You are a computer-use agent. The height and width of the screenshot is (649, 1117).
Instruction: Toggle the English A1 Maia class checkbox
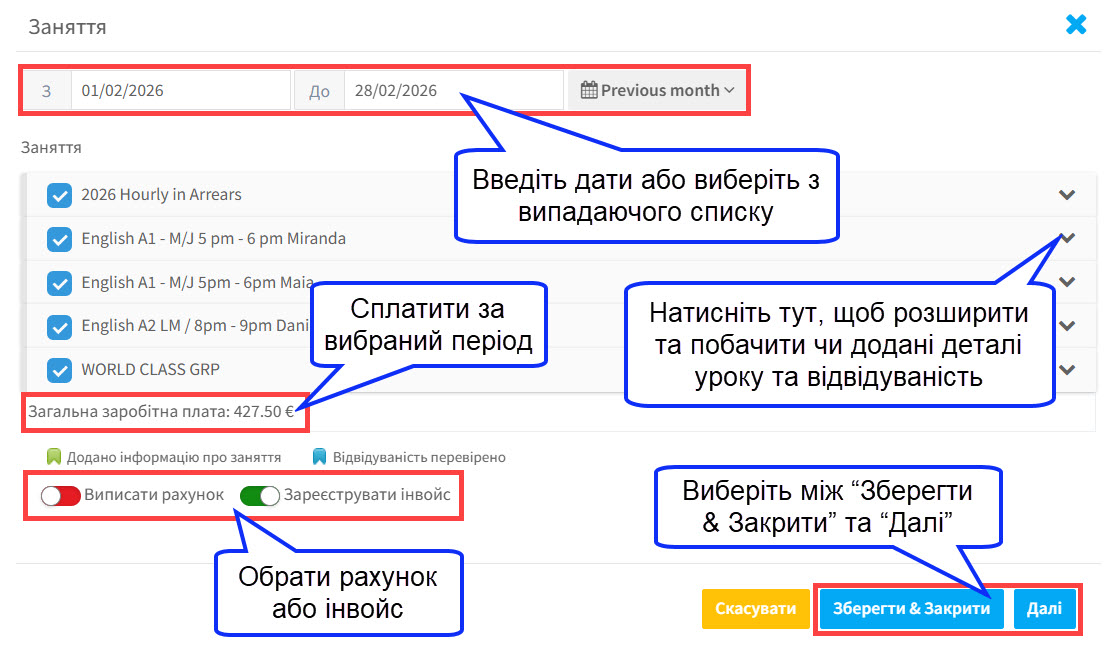(x=59, y=283)
